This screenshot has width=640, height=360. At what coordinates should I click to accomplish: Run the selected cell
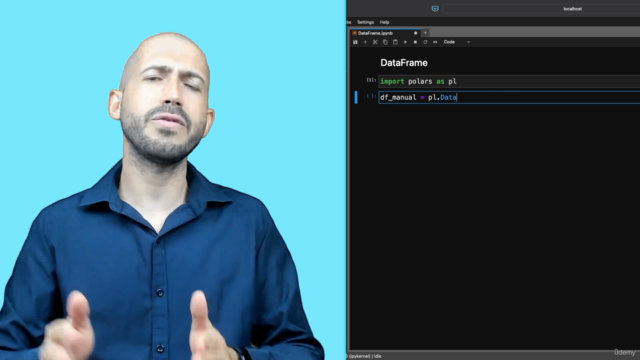click(x=405, y=42)
